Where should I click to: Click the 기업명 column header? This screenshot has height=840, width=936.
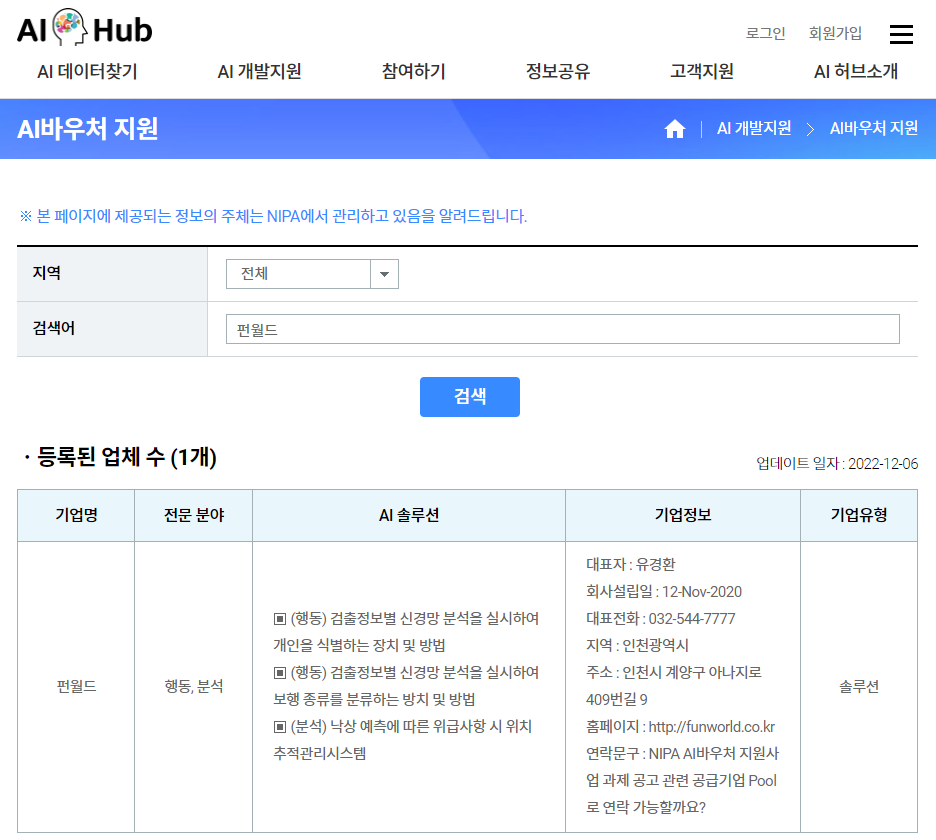(x=76, y=516)
